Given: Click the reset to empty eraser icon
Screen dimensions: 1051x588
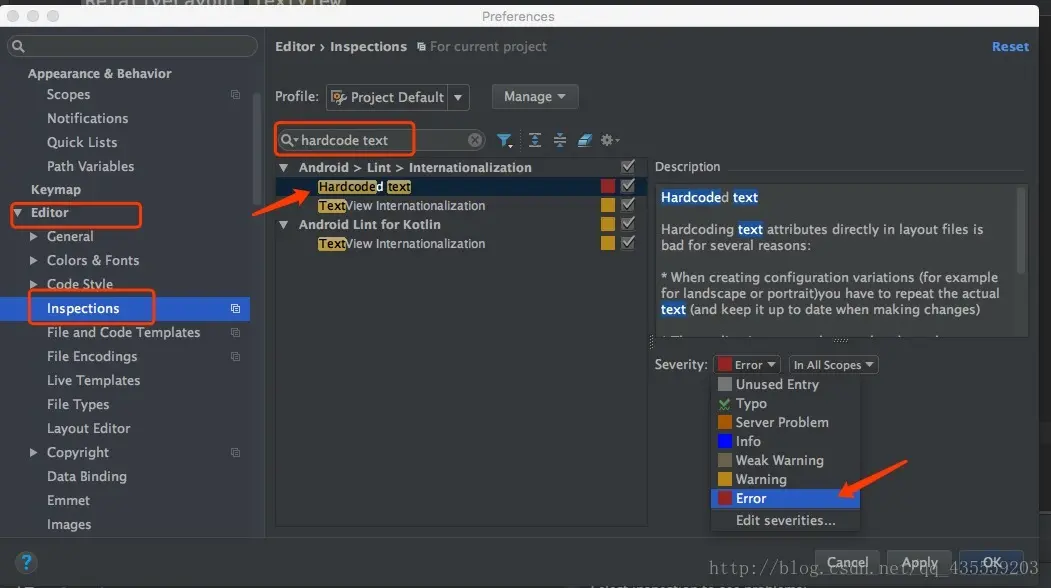Looking at the screenshot, I should pyautogui.click(x=584, y=140).
